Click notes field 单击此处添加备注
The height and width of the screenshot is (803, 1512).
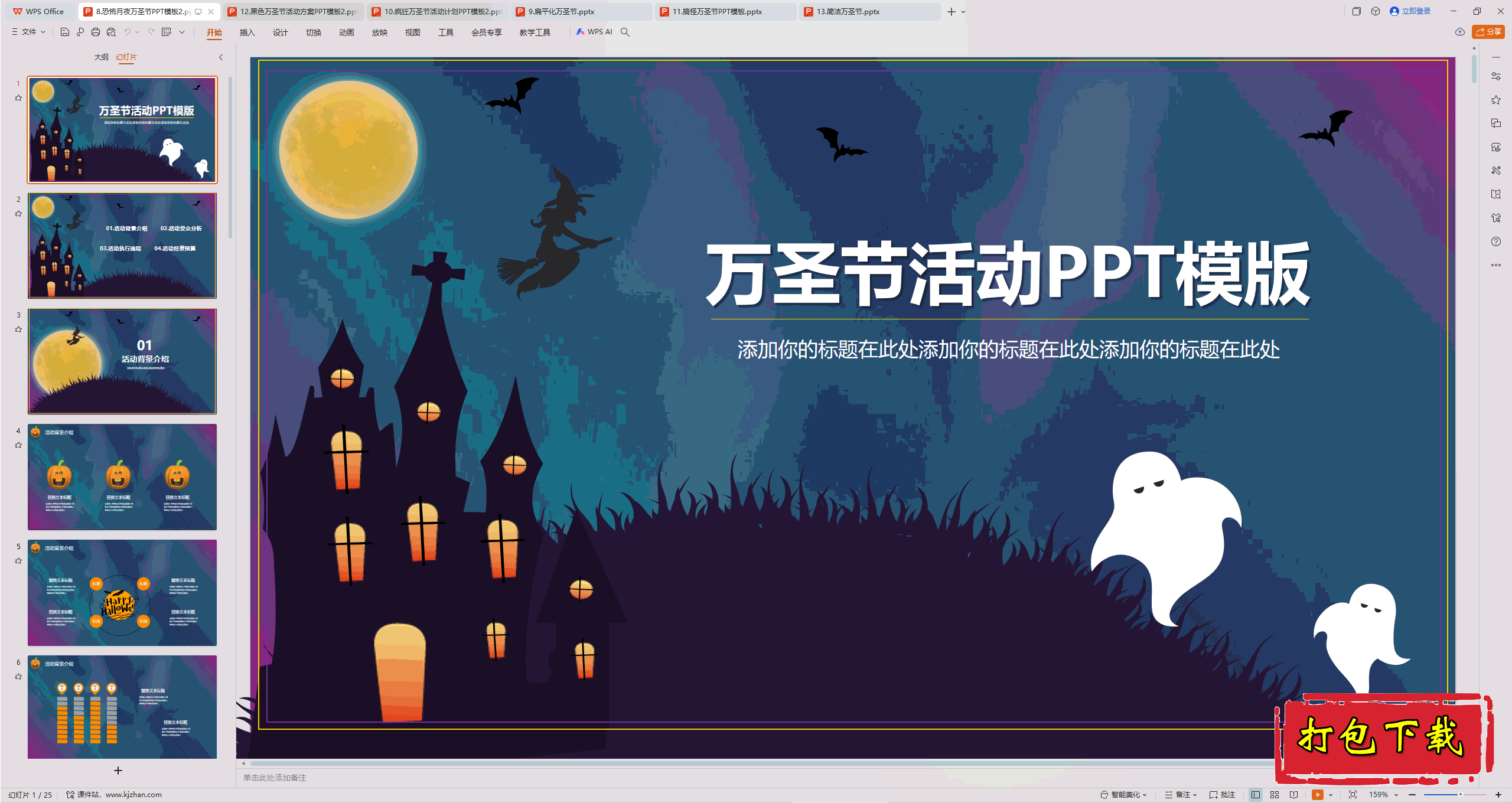click(275, 778)
